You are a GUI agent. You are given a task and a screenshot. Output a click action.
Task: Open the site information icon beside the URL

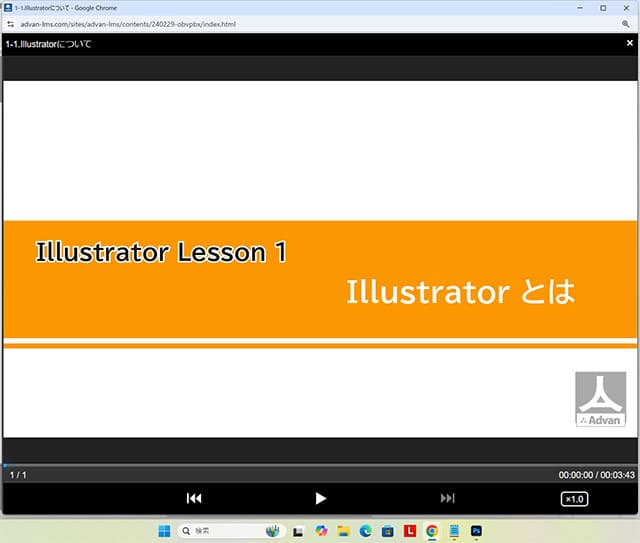pos(10,24)
